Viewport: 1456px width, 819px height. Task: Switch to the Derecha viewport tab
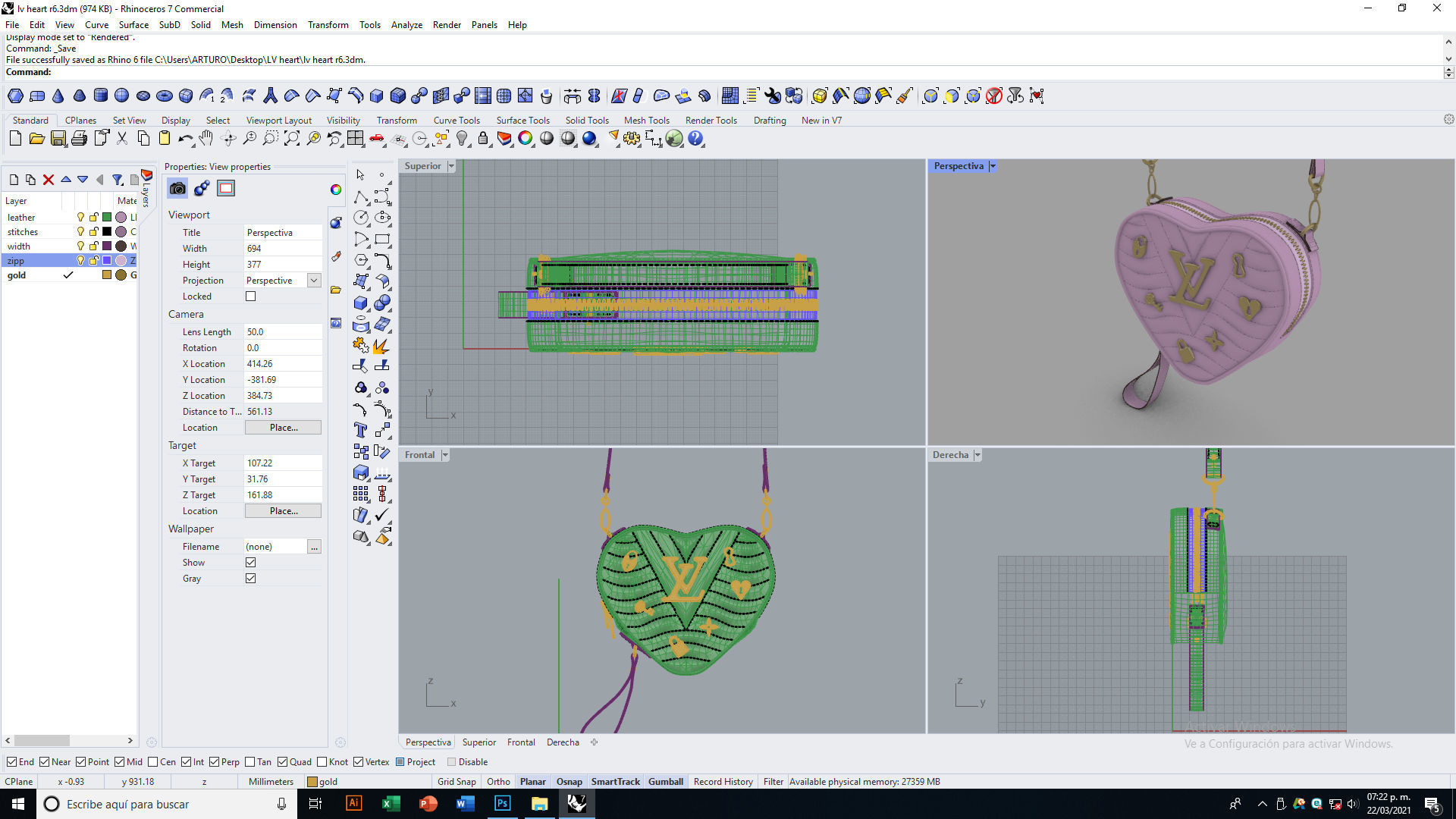pyautogui.click(x=563, y=742)
